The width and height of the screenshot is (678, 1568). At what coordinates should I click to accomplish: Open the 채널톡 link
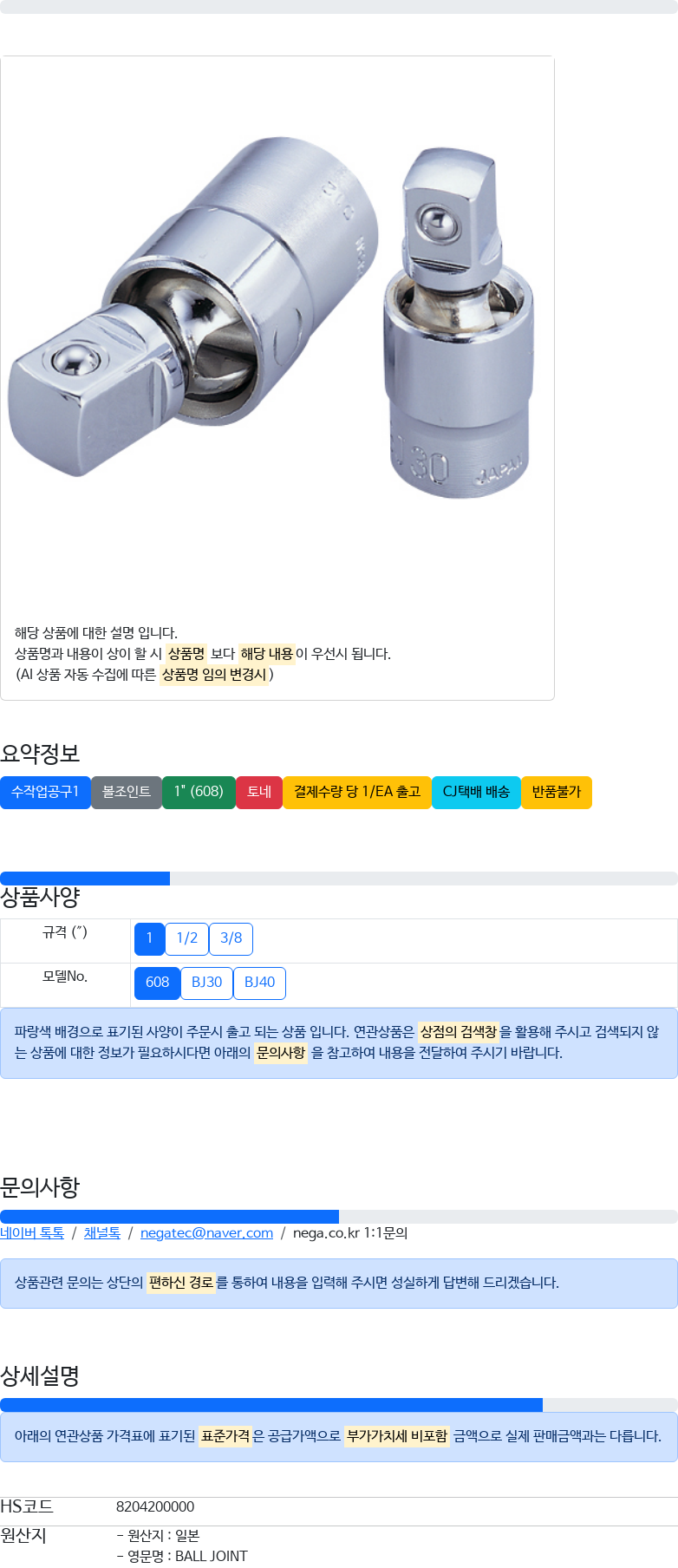tap(102, 1233)
